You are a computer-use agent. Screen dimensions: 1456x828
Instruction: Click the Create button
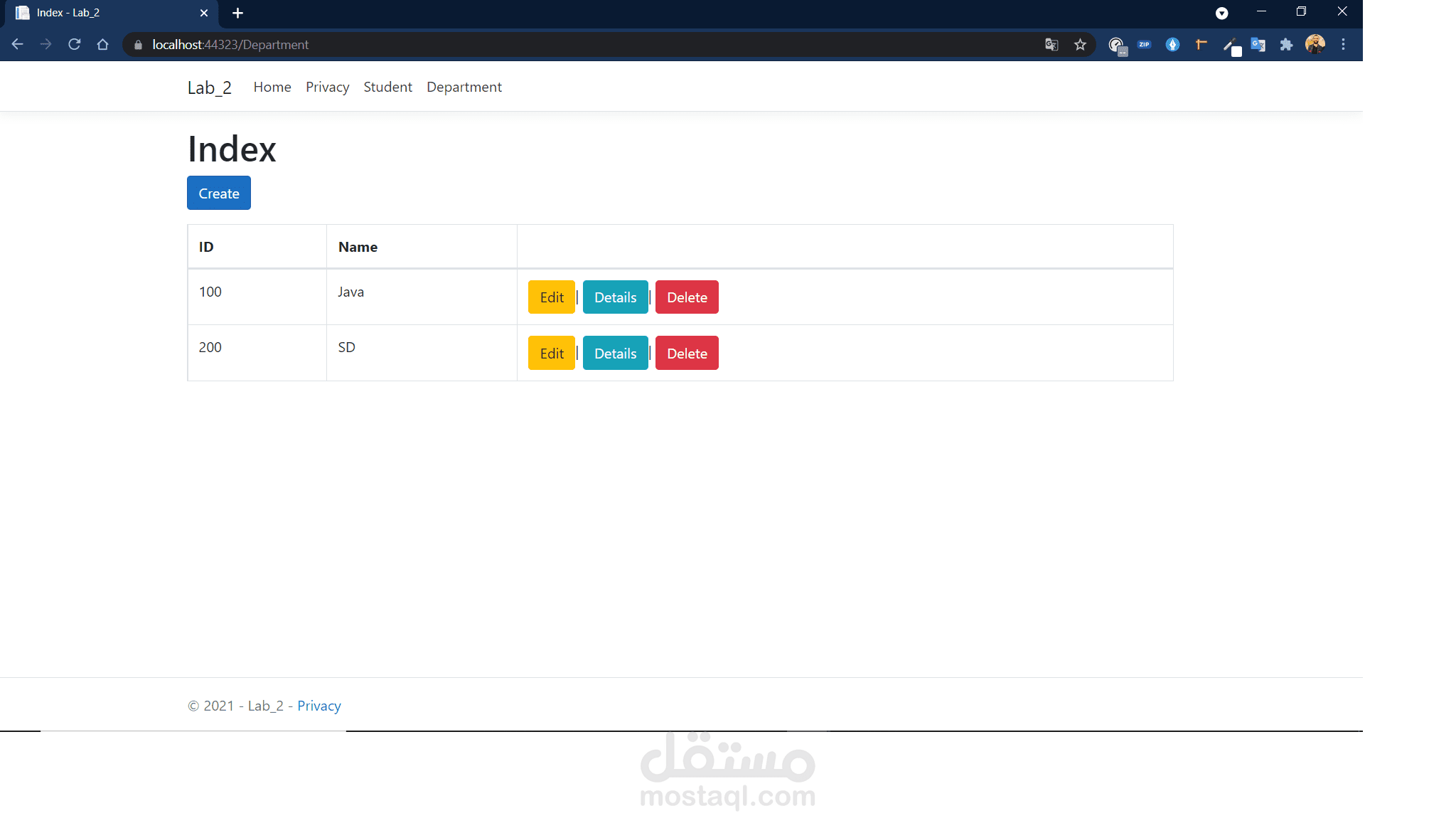click(x=218, y=193)
